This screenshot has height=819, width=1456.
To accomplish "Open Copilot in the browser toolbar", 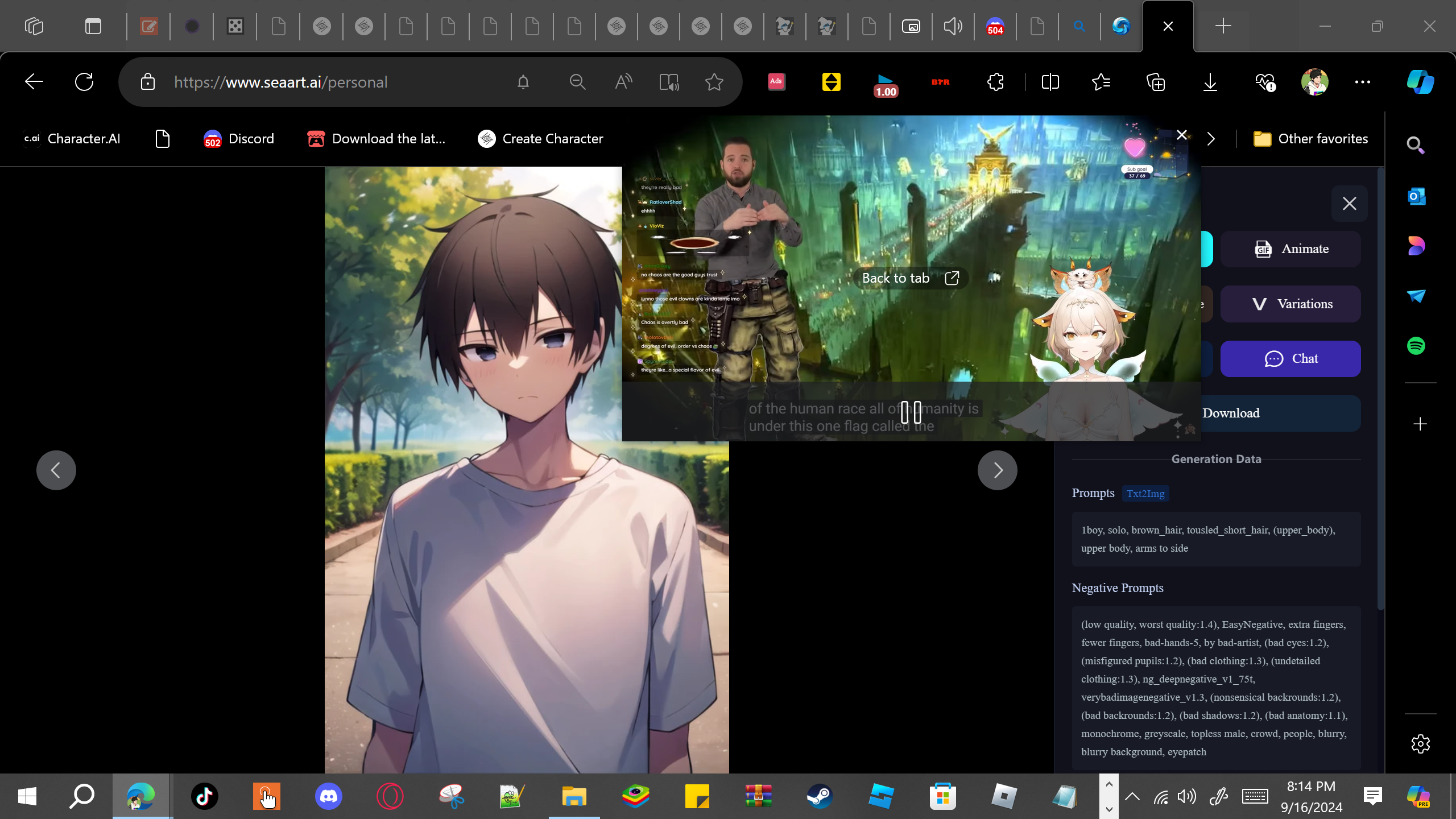I will tap(1420, 82).
